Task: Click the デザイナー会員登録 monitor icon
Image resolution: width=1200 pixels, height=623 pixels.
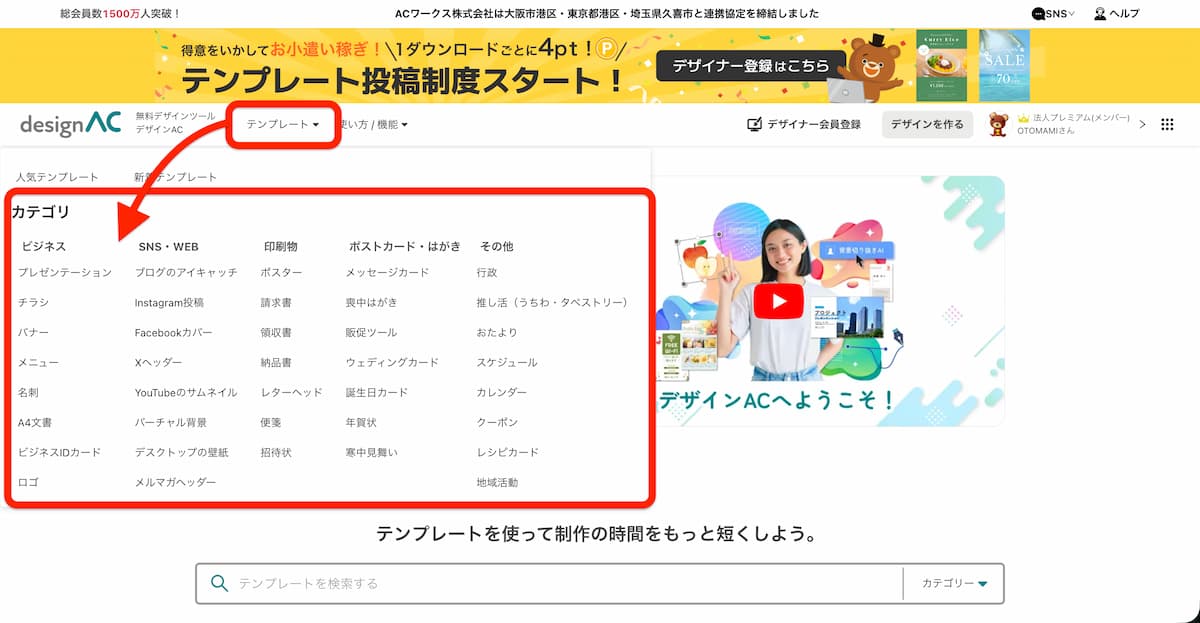Action: (x=755, y=125)
